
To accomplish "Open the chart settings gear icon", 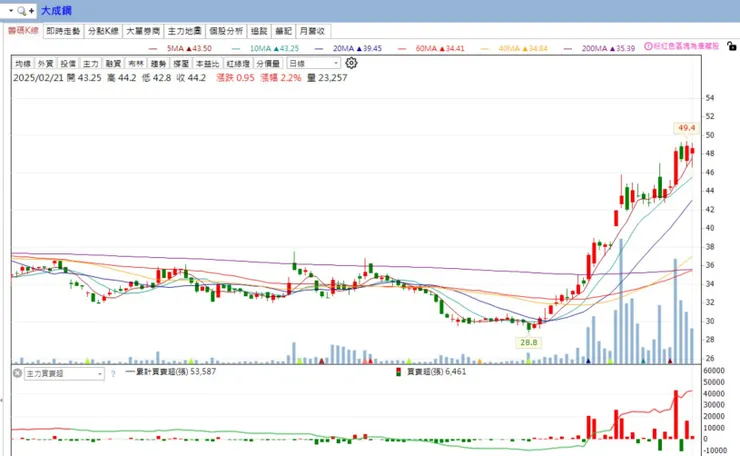I will tap(351, 63).
